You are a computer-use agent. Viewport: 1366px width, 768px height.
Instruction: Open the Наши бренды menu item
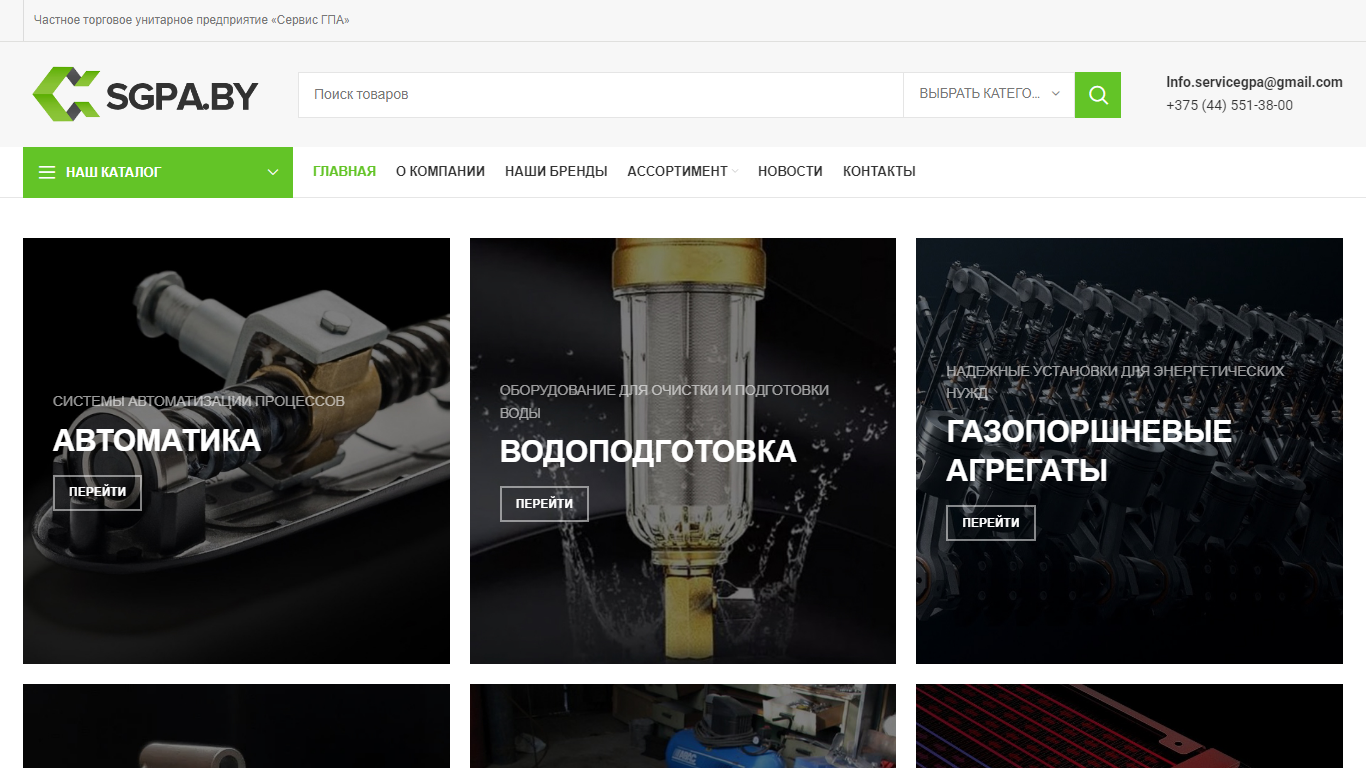click(556, 171)
